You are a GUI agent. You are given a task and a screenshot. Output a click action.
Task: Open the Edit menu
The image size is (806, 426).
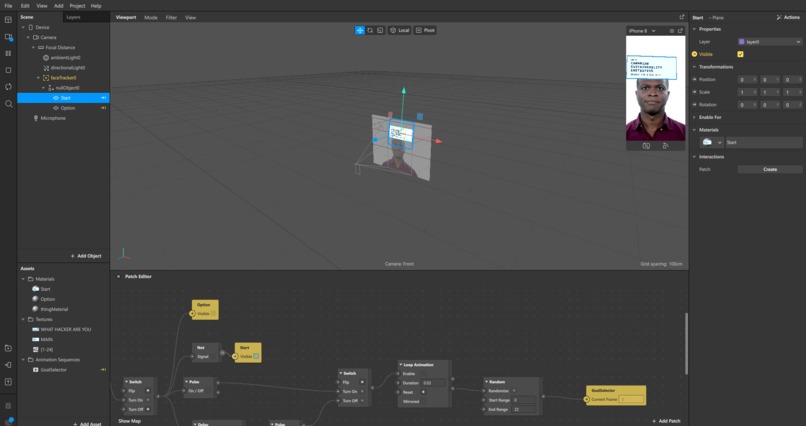(x=25, y=6)
